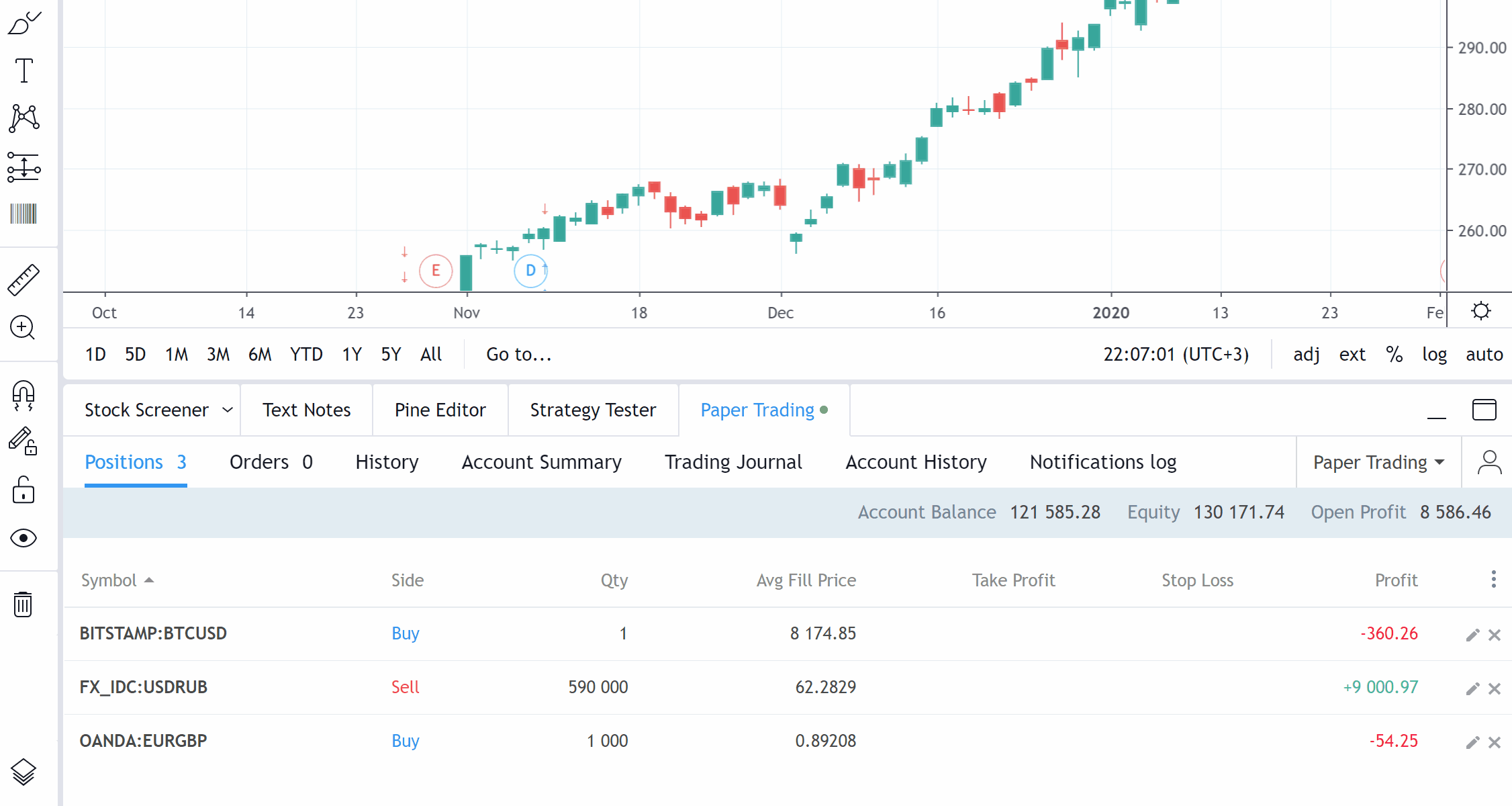
Task: Select the ruler measure tool
Action: [24, 279]
